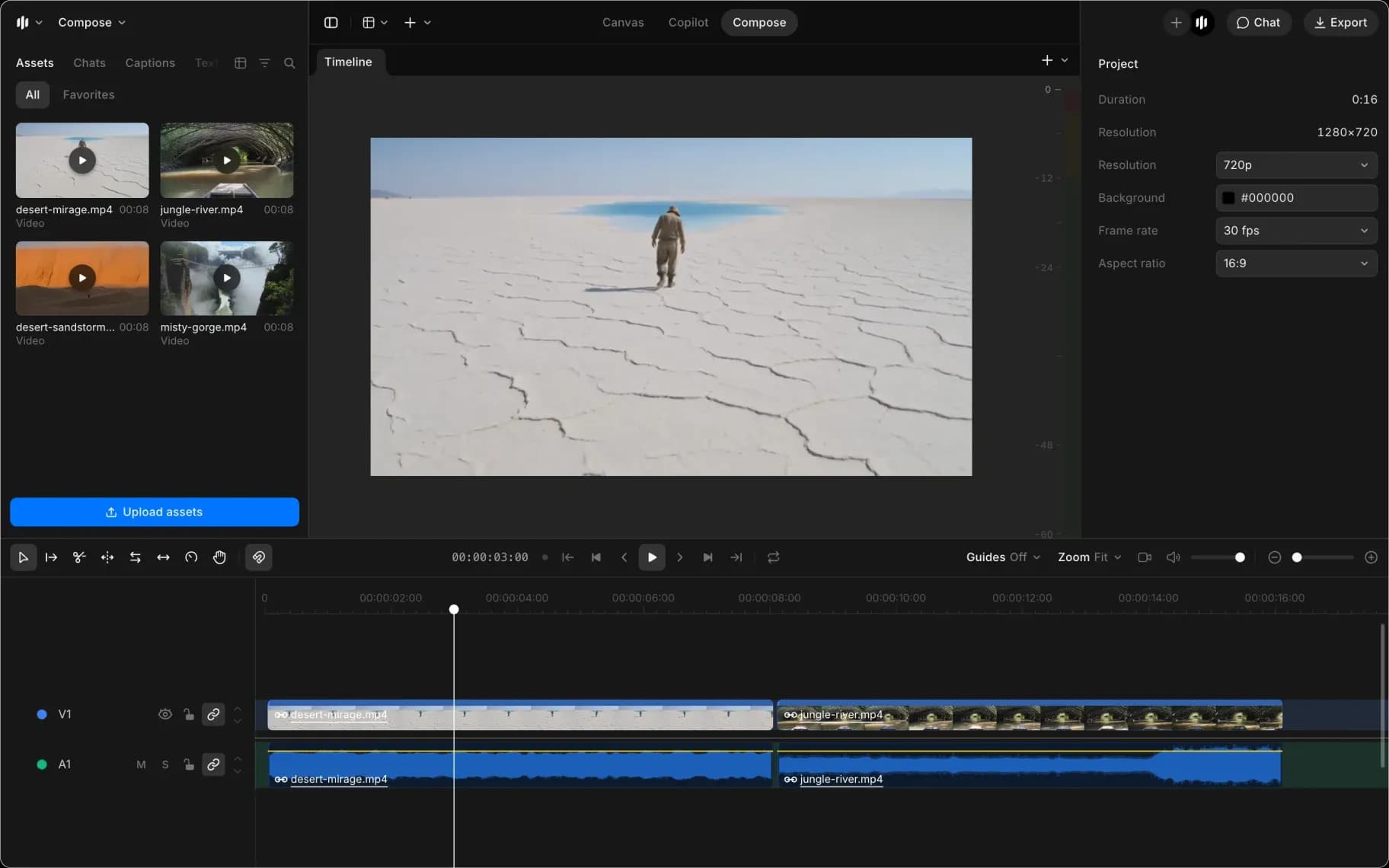
Task: Click the speed ramp tool icon
Action: 191,557
